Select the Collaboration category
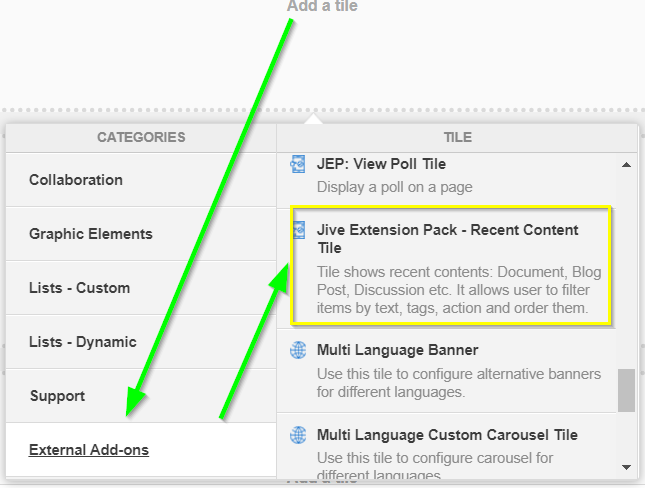645x488 pixels. [x=141, y=180]
